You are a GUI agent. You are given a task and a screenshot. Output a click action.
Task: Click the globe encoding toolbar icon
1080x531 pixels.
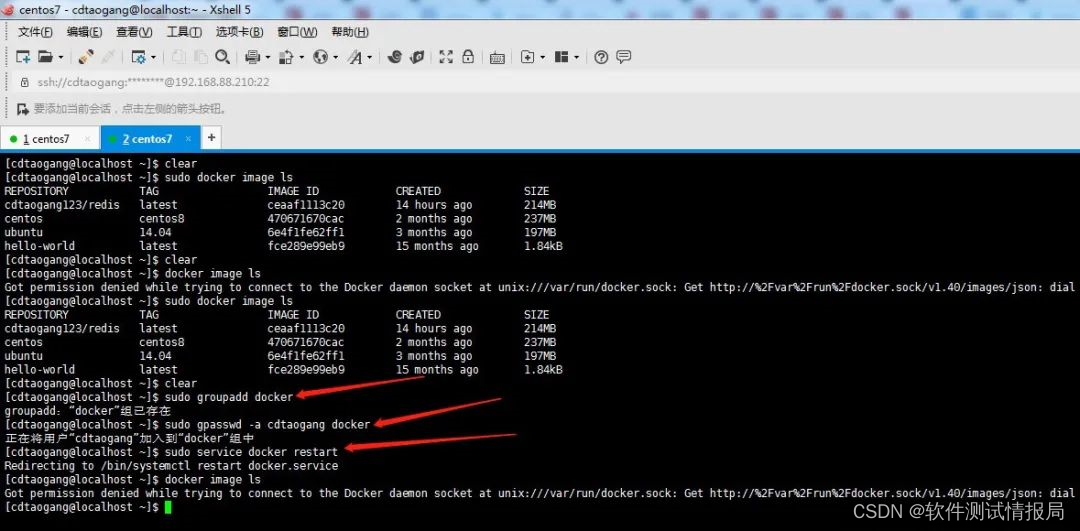[x=320, y=57]
